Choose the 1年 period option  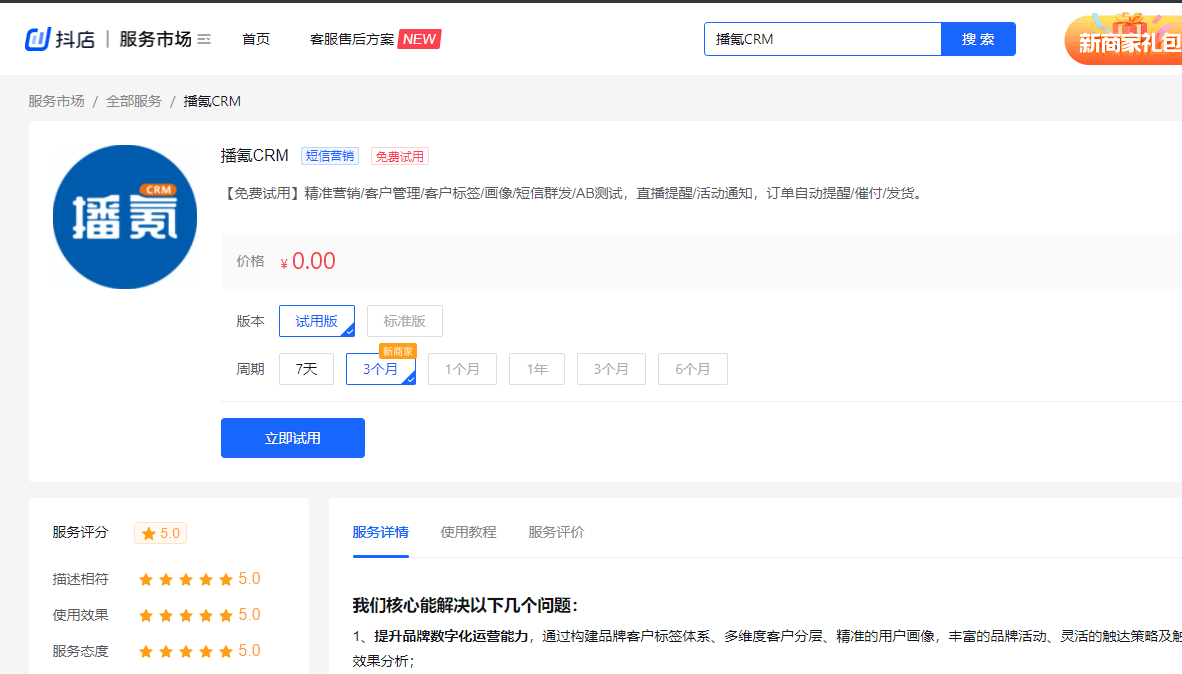537,369
